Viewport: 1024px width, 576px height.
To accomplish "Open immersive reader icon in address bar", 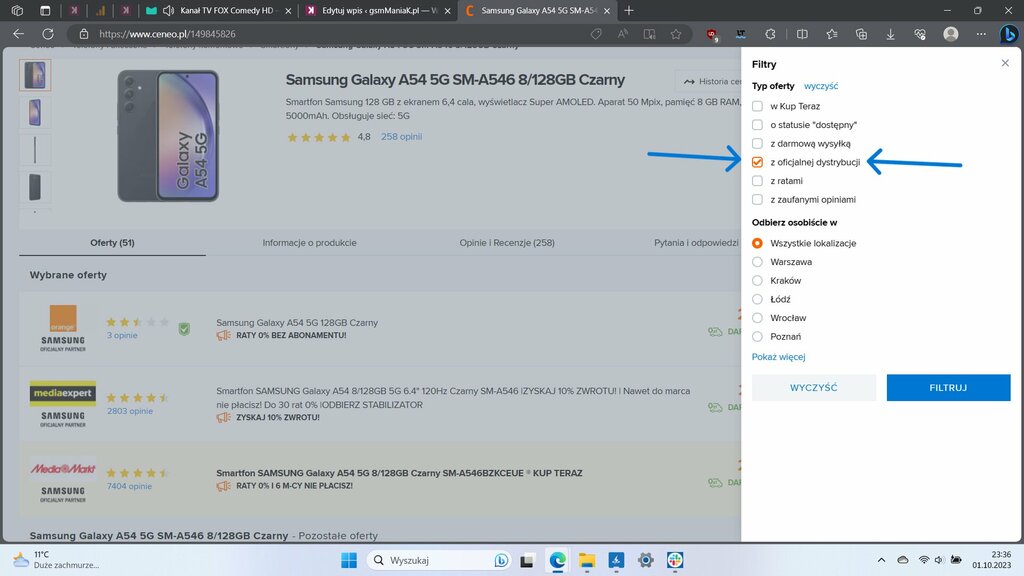I will (649, 34).
